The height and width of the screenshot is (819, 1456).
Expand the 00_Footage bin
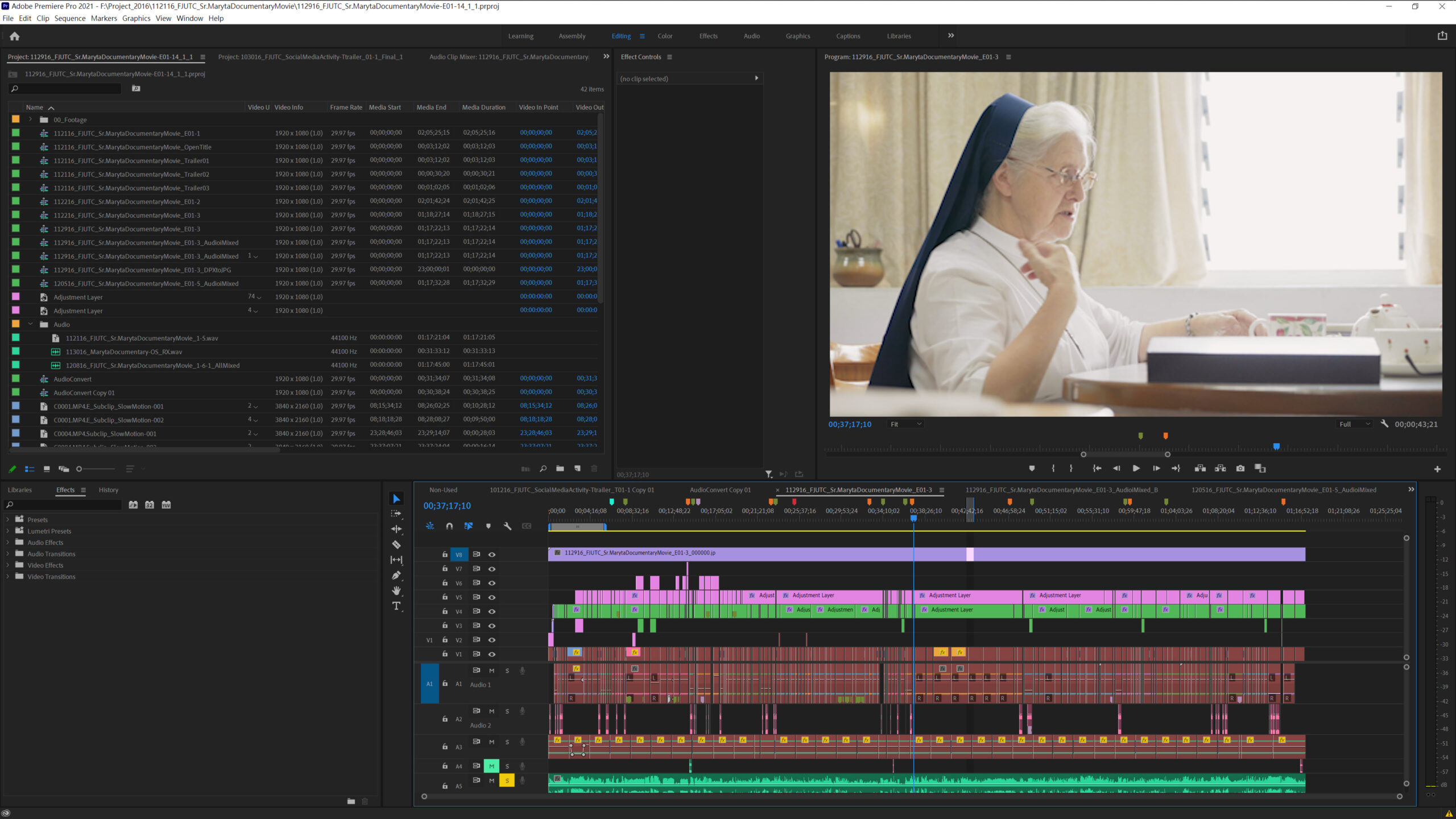point(31,119)
